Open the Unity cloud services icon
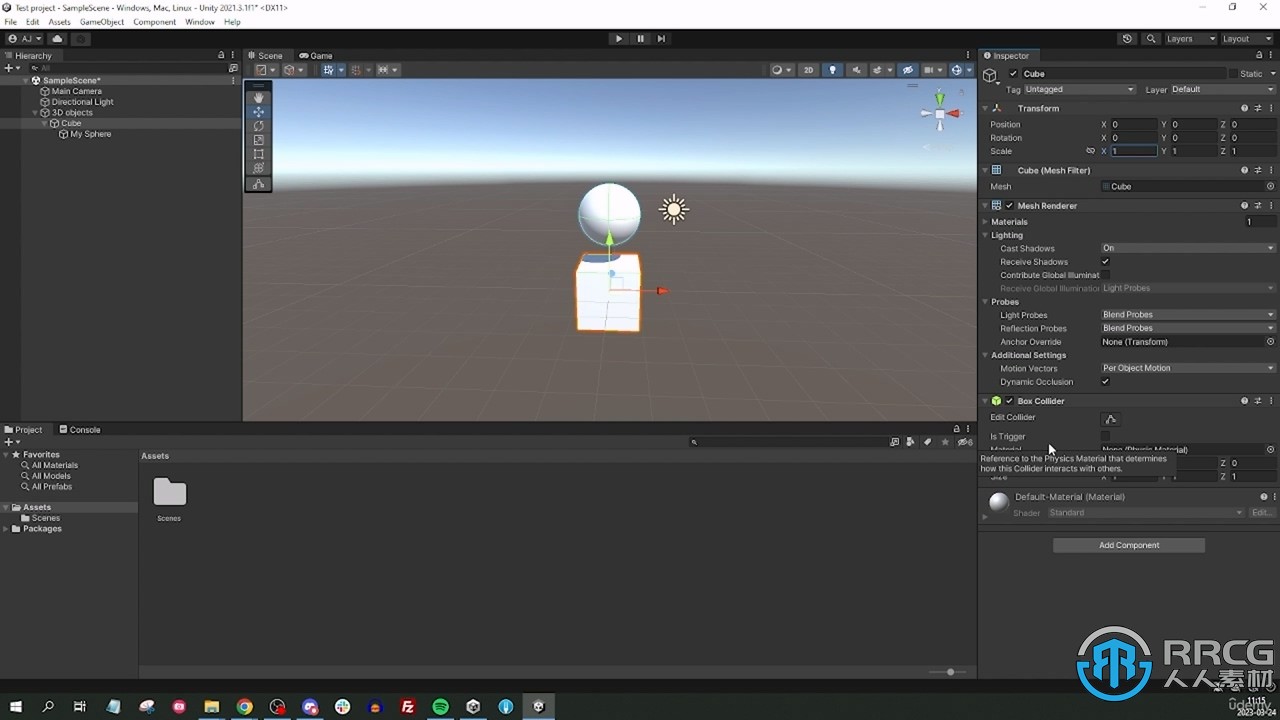Image resolution: width=1280 pixels, height=720 pixels. tap(57, 39)
